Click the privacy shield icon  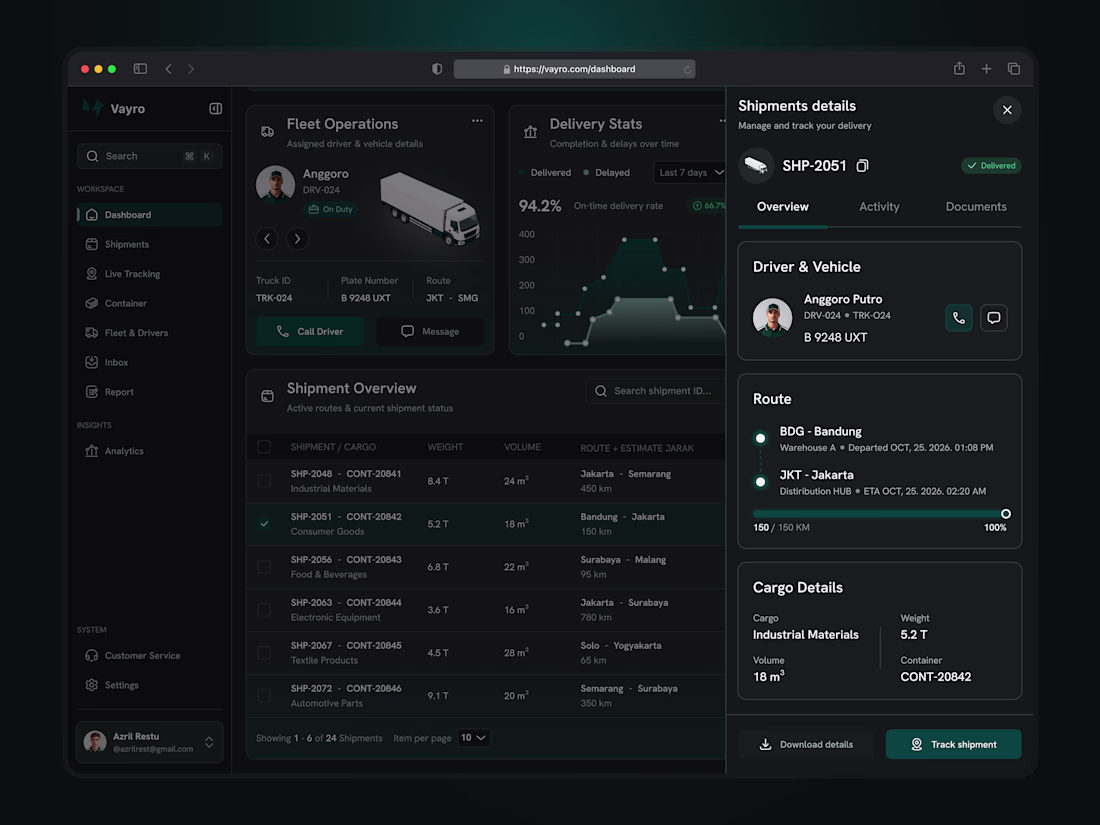(437, 69)
